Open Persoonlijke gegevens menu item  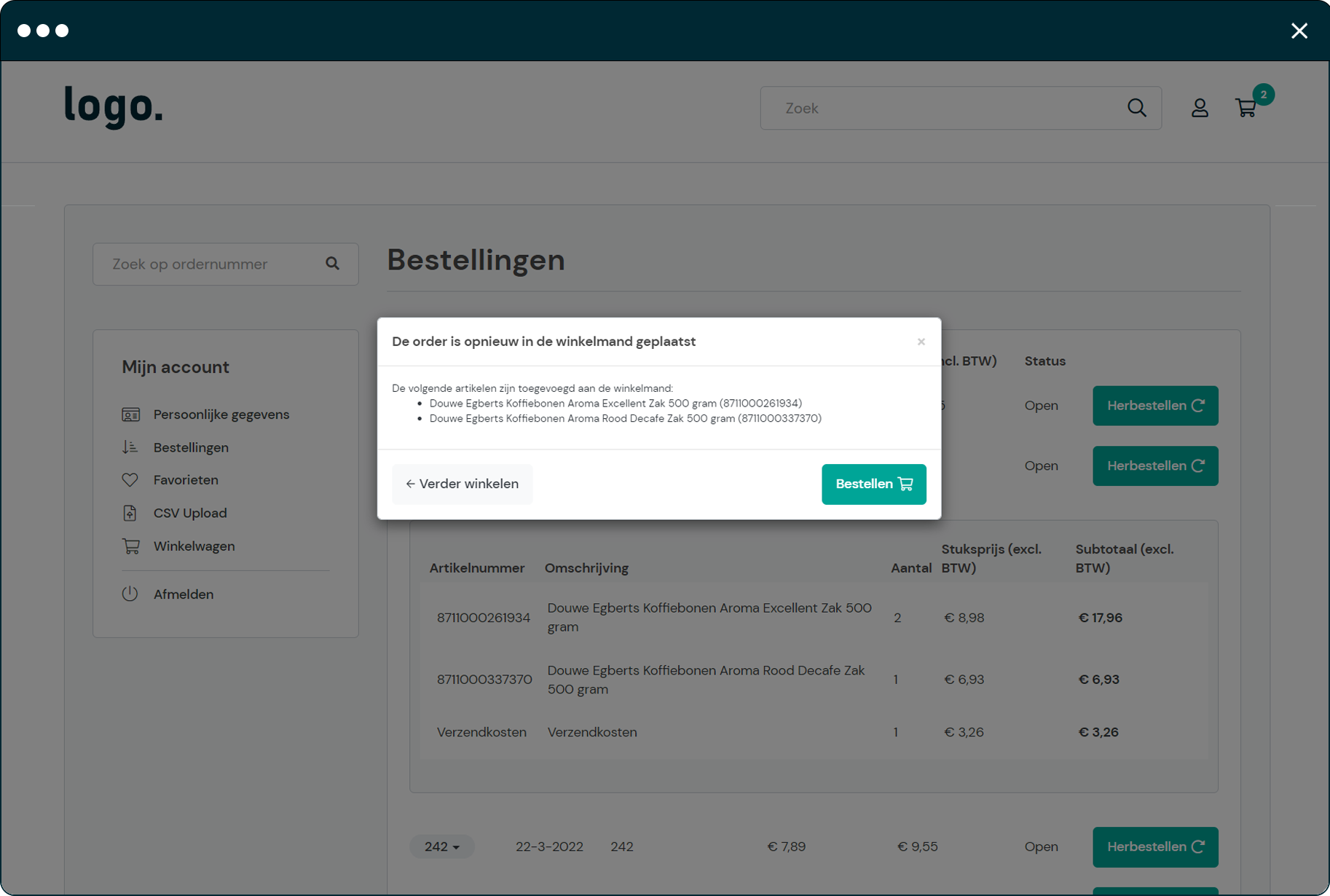click(221, 414)
